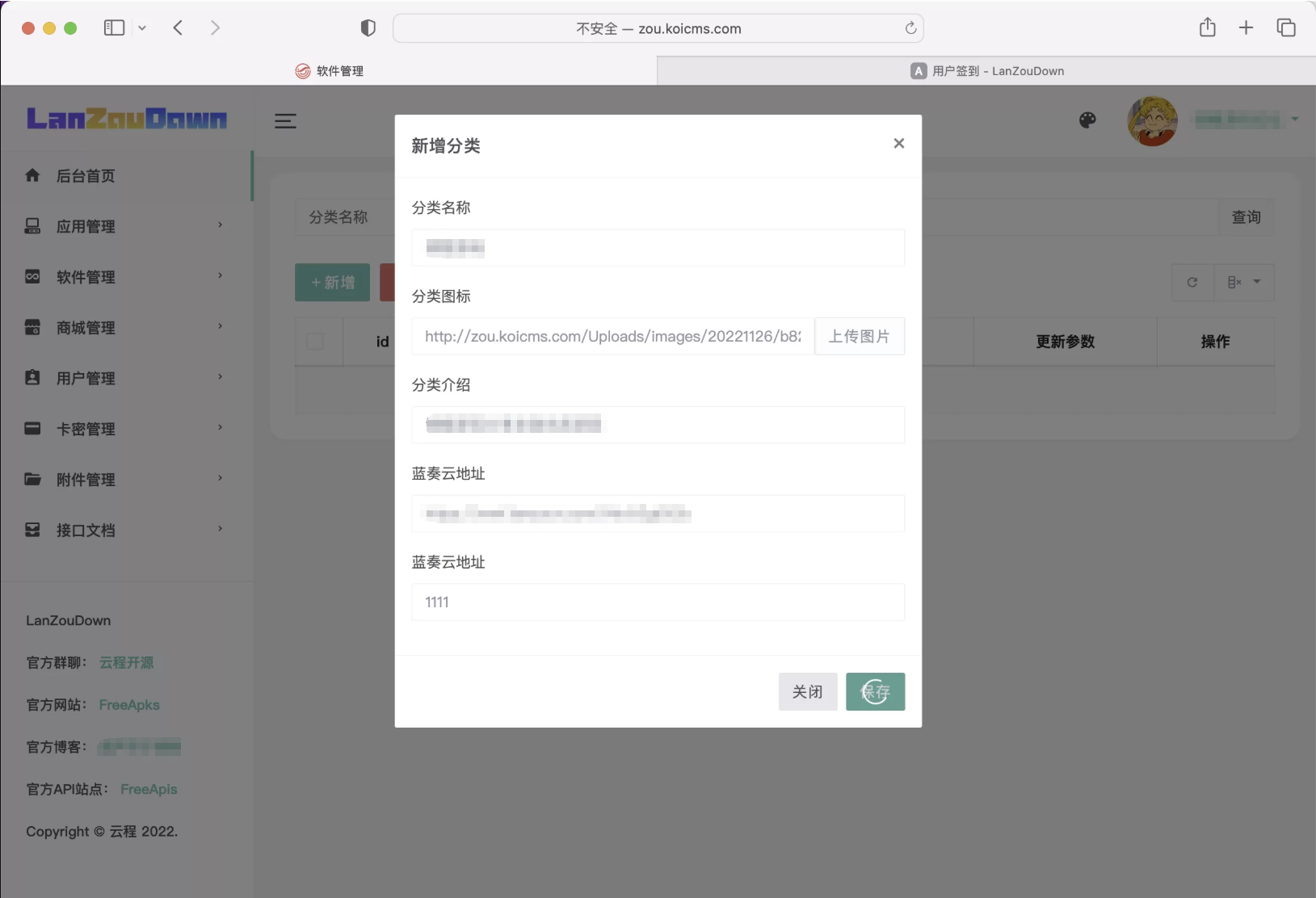Screen dimensions: 1316x898
Task: Open Safari share icon
Action: 1207,28
